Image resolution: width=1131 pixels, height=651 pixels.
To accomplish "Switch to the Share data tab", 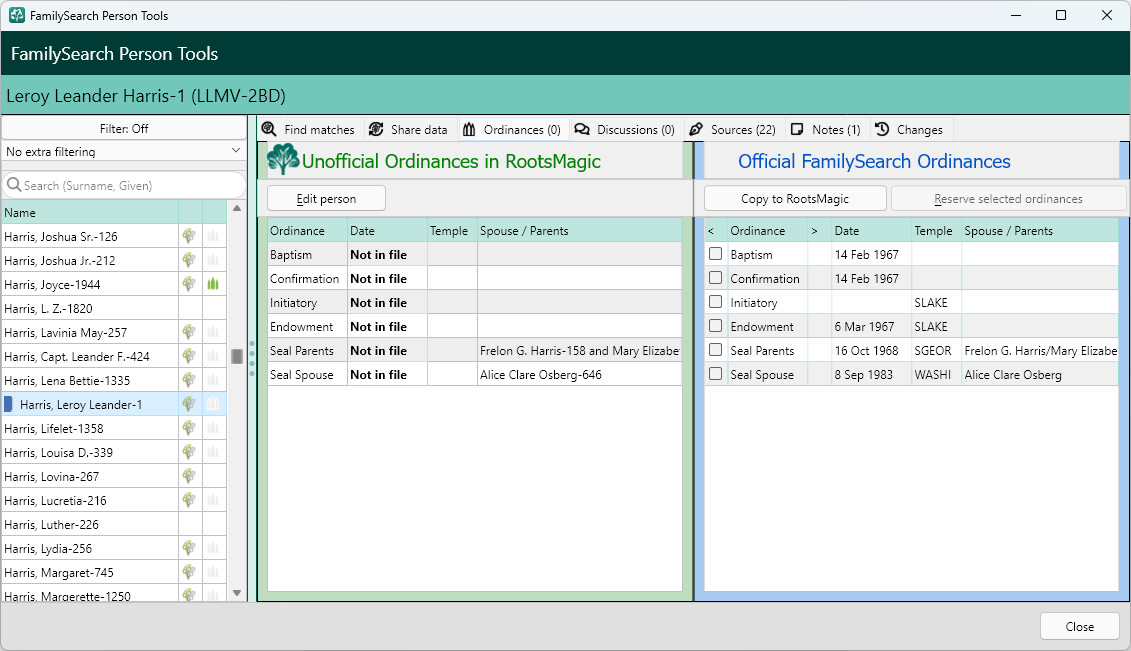I will pyautogui.click(x=409, y=130).
